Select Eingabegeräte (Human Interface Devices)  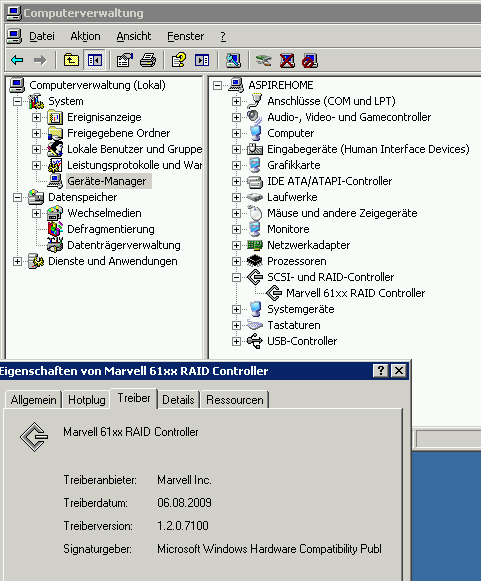[368, 149]
